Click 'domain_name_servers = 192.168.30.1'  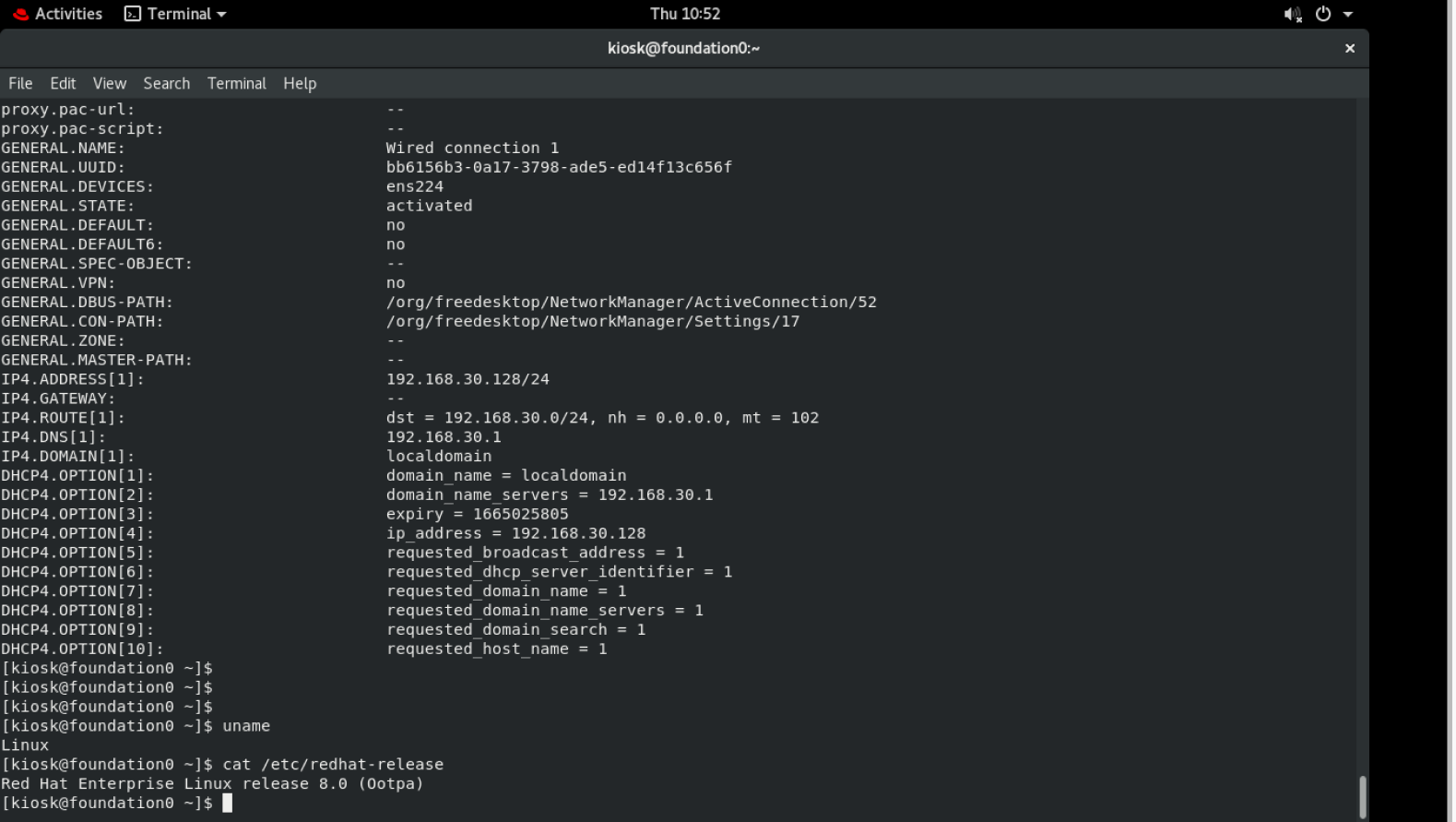click(550, 495)
